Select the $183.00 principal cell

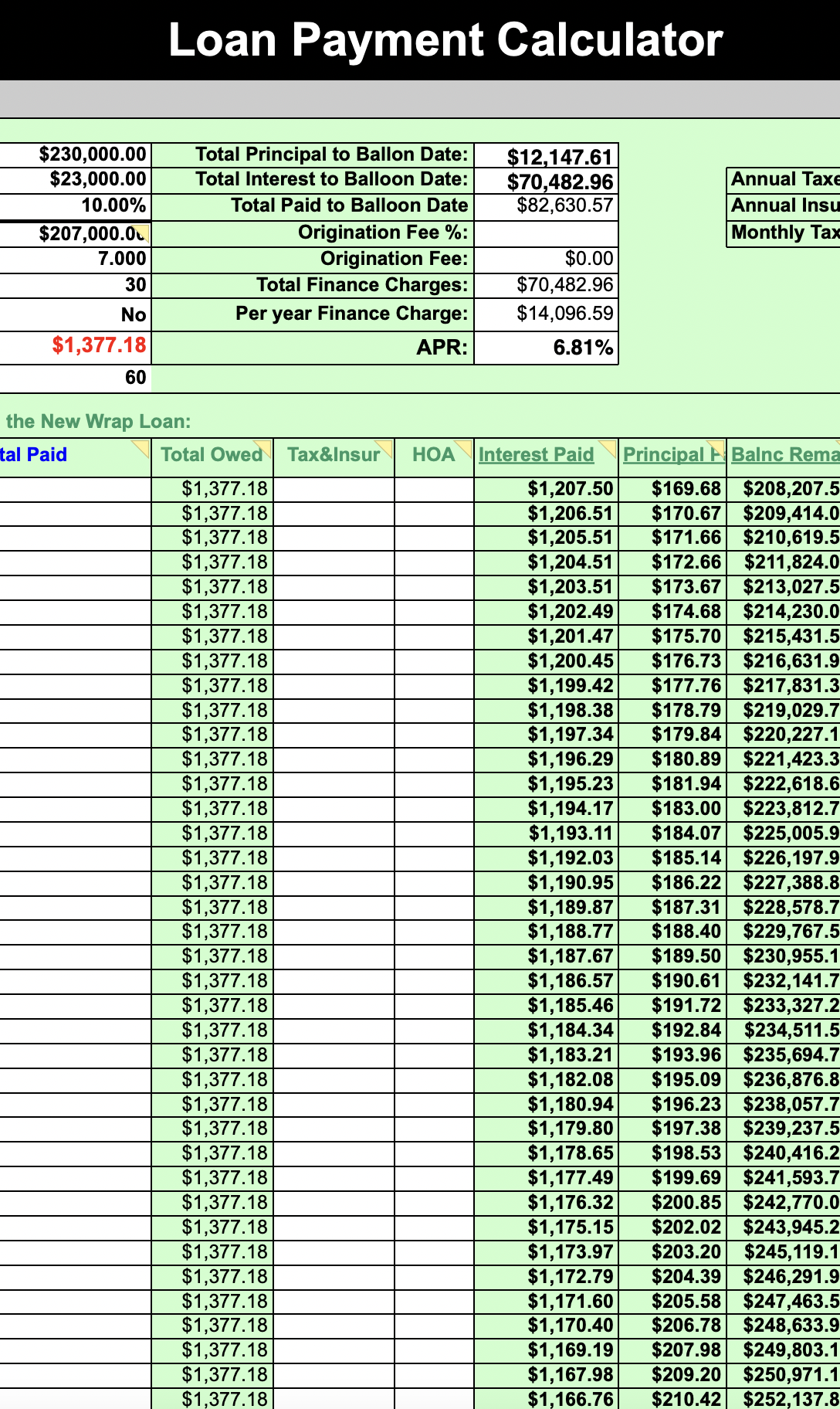[672, 809]
